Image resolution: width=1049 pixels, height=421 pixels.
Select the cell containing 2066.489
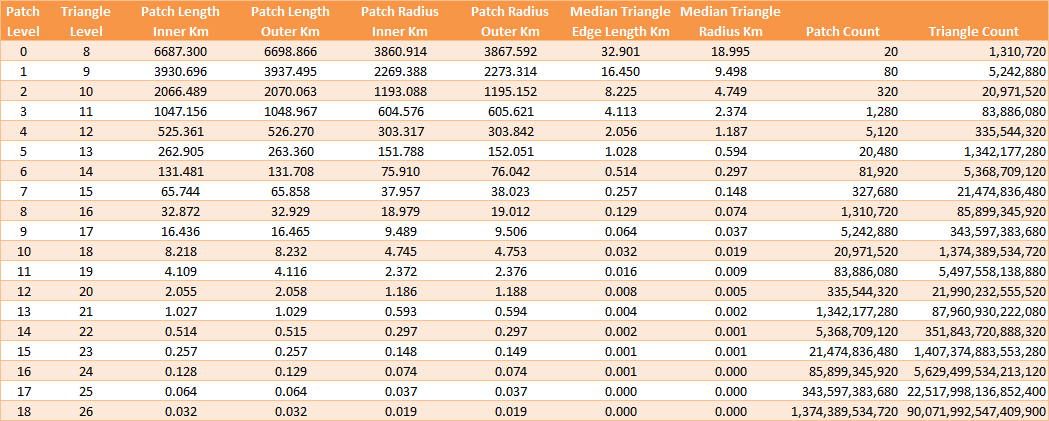[181, 91]
